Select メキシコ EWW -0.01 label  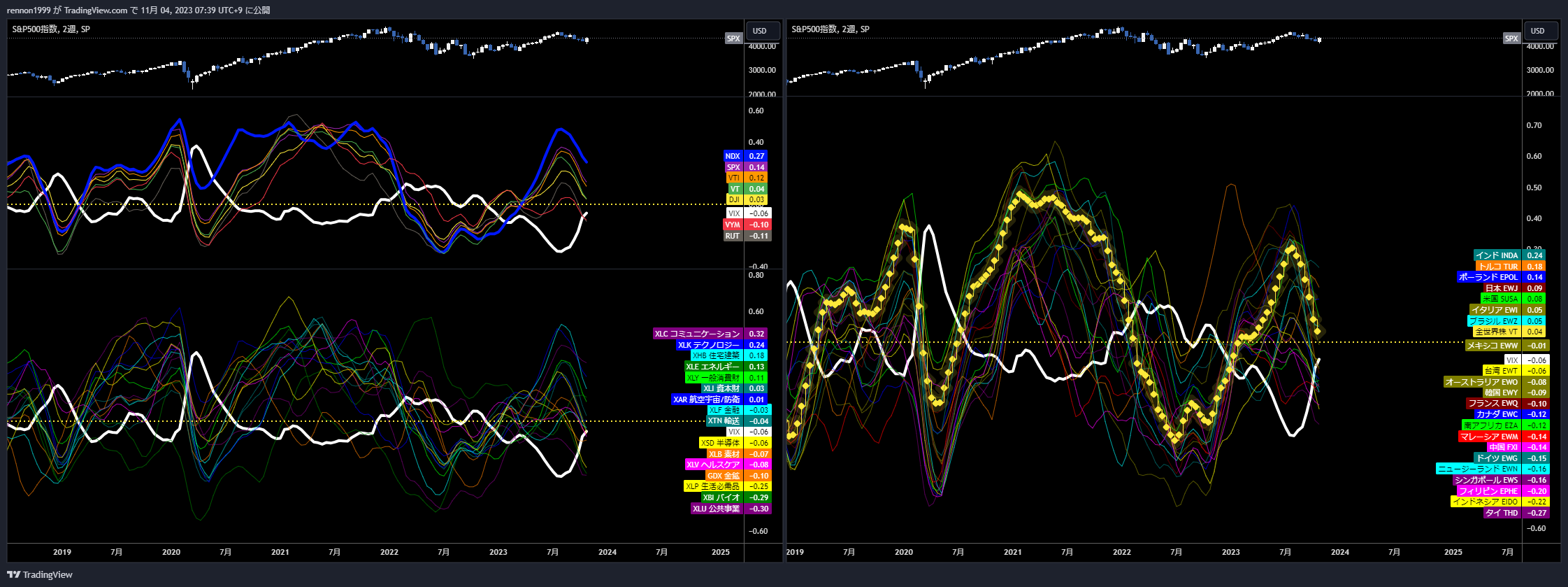coord(1507,346)
